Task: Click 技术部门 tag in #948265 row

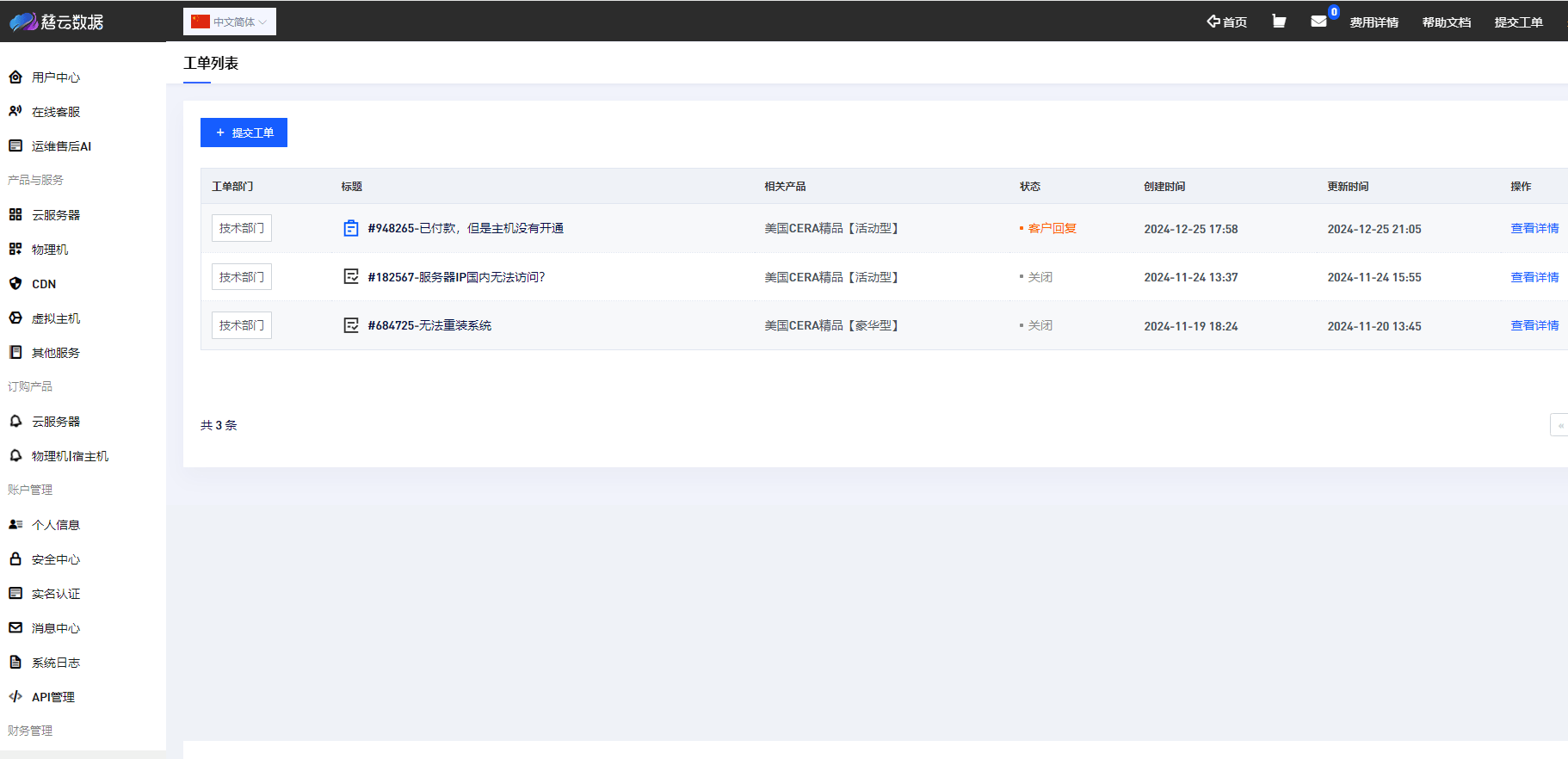Action: click(242, 228)
